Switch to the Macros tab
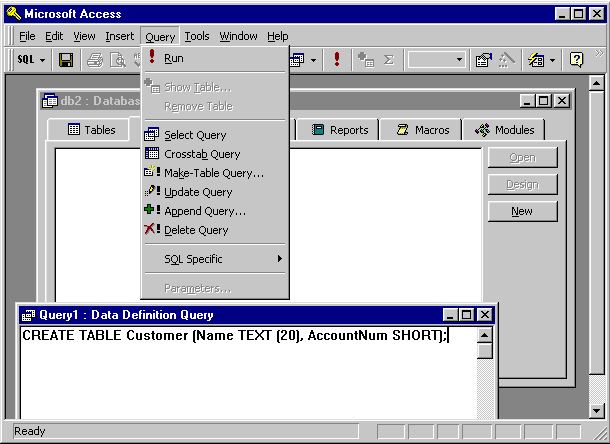Viewport: 610px width, 444px height. click(x=422, y=130)
